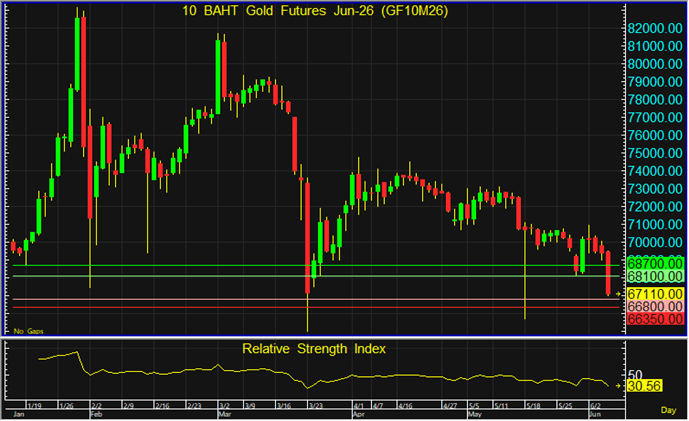Click the 5/25 date marker
Viewport: 689px width, 421px height.
(x=566, y=406)
